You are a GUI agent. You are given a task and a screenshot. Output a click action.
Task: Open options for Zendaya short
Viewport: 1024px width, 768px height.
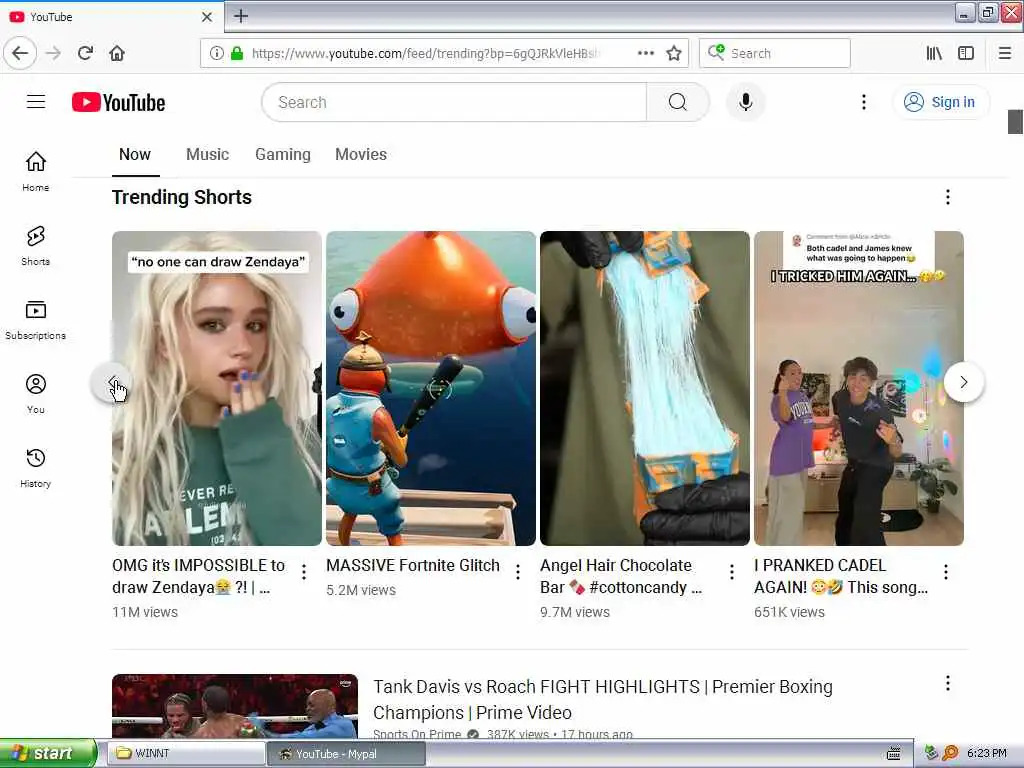304,572
